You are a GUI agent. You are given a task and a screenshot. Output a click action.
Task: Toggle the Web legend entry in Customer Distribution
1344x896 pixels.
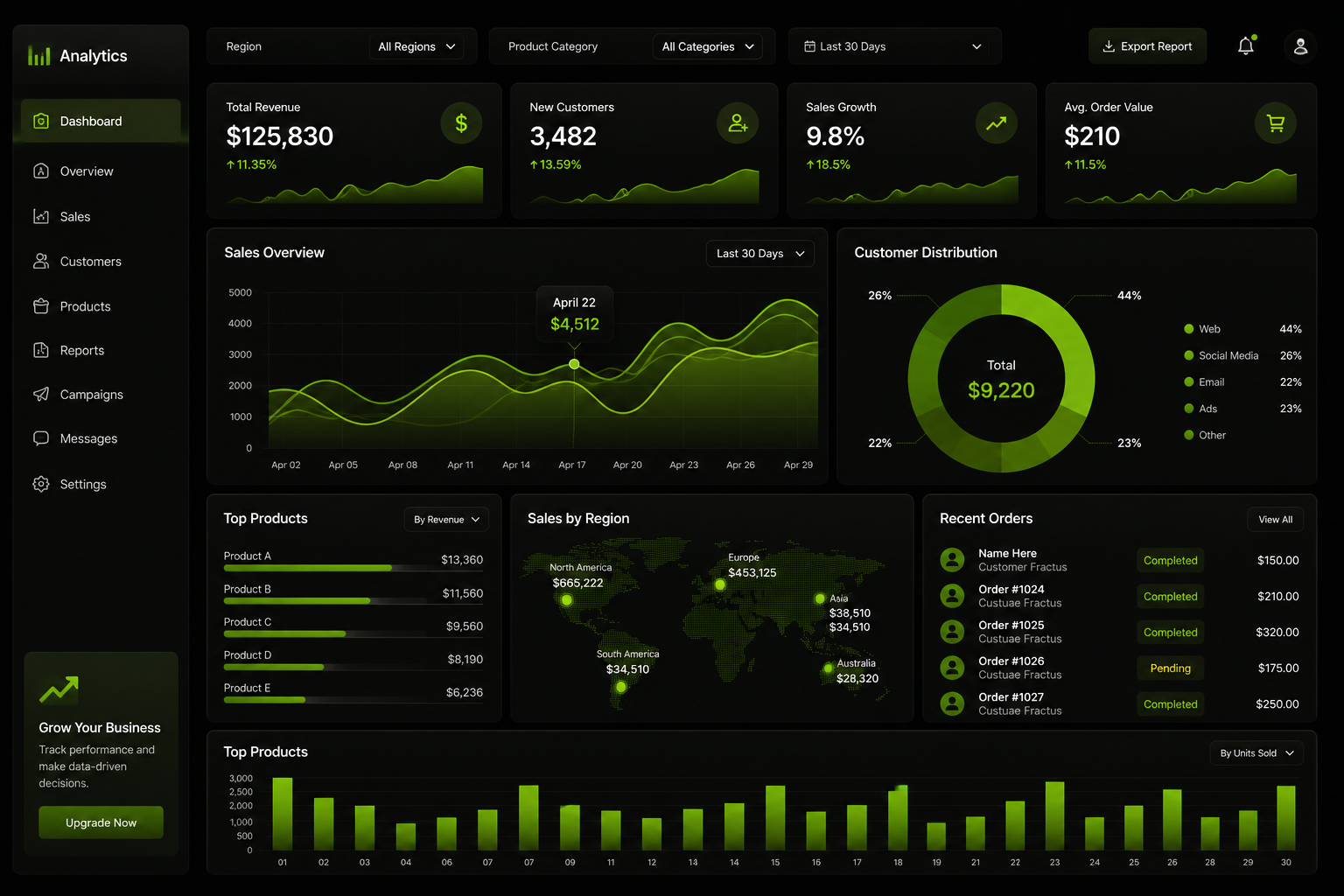coord(1242,329)
